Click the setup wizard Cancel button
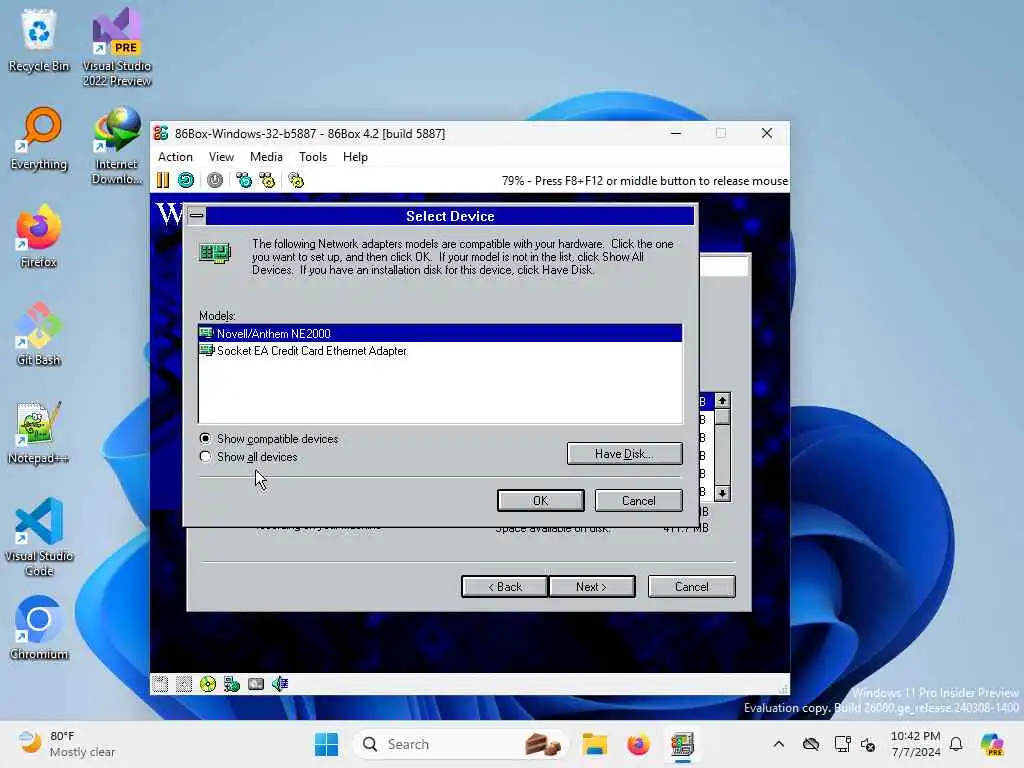Image resolution: width=1024 pixels, height=768 pixels. 692,586
